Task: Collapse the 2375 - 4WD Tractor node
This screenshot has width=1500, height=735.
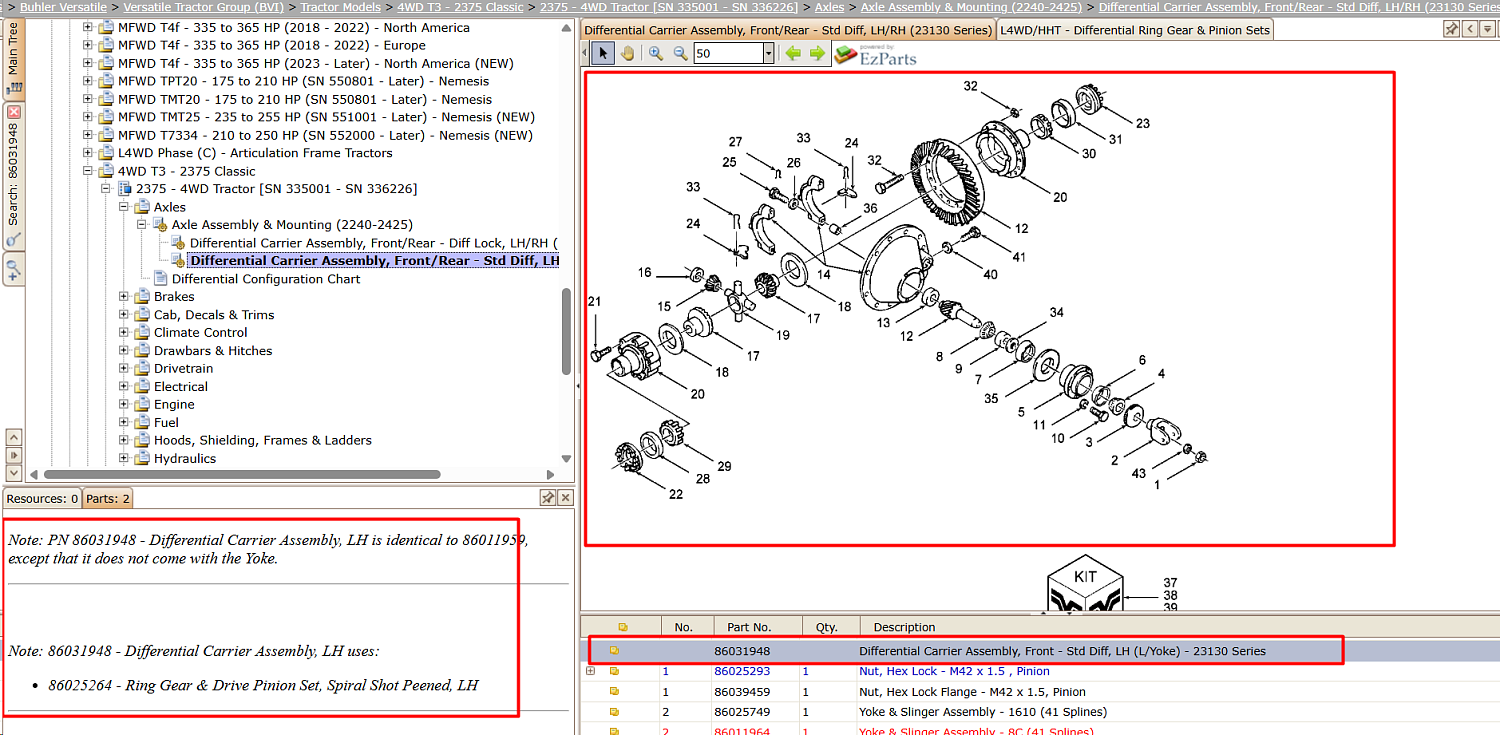Action: coord(106,189)
